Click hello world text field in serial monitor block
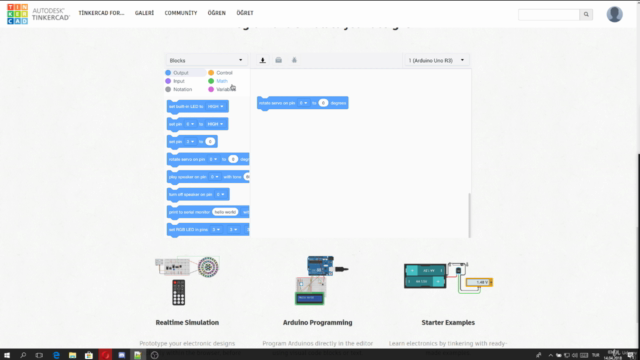 click(x=225, y=212)
